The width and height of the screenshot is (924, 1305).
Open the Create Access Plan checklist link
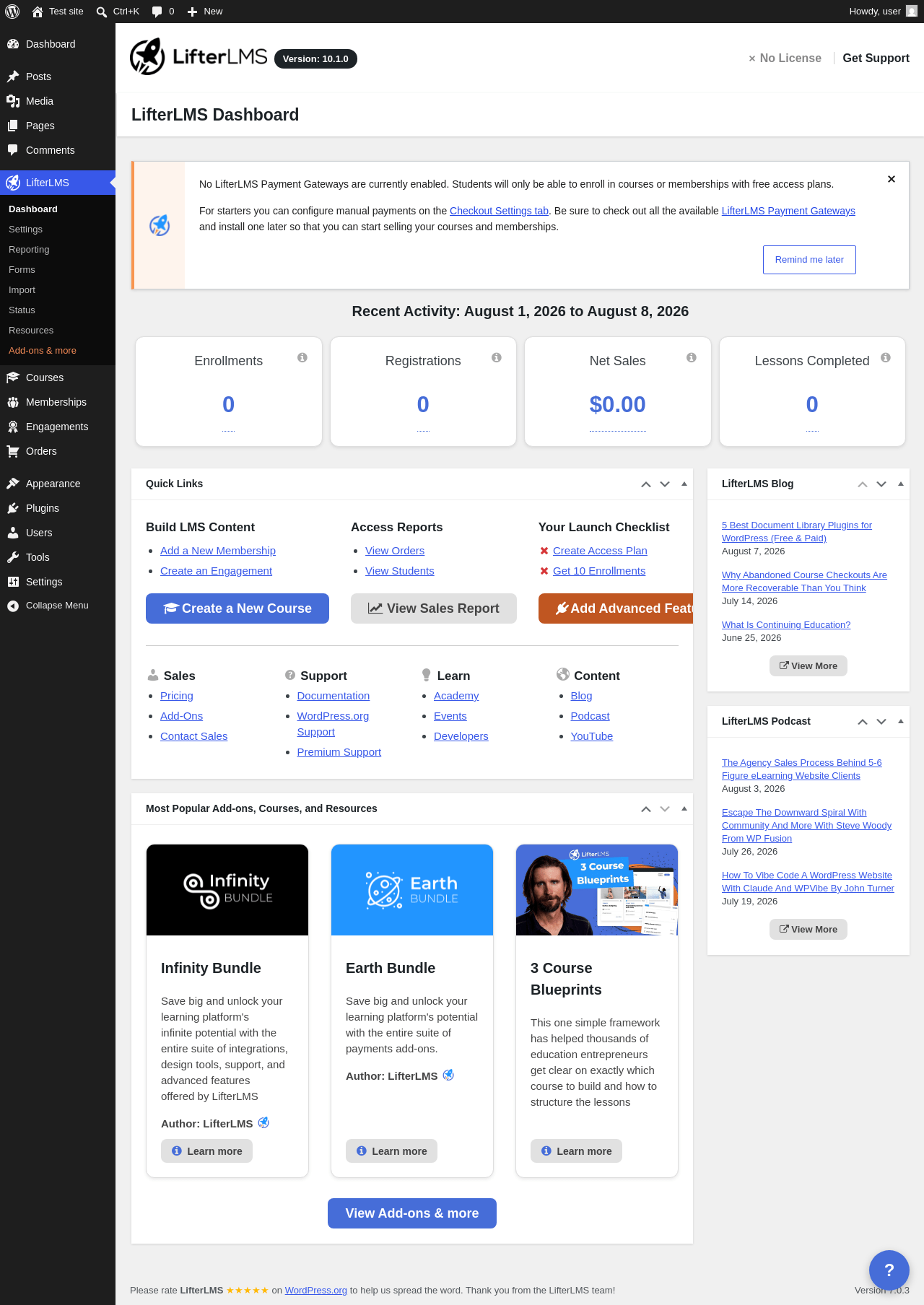(600, 551)
